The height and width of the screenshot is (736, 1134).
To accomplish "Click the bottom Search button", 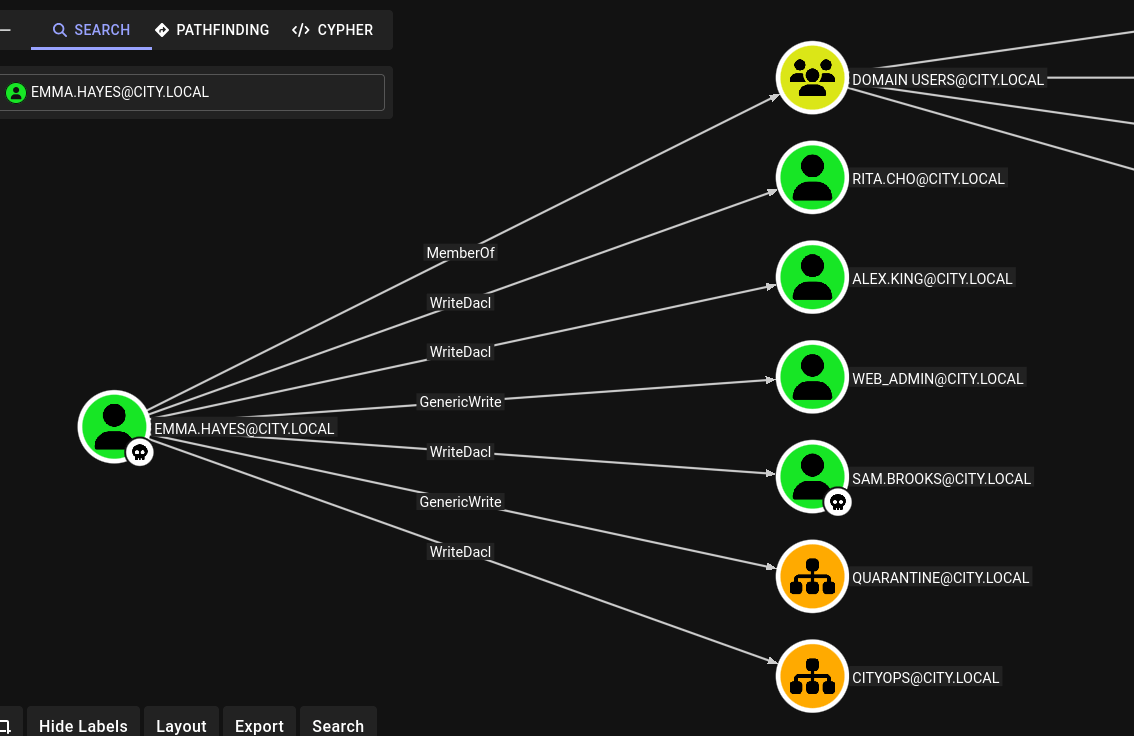I will coord(338,725).
